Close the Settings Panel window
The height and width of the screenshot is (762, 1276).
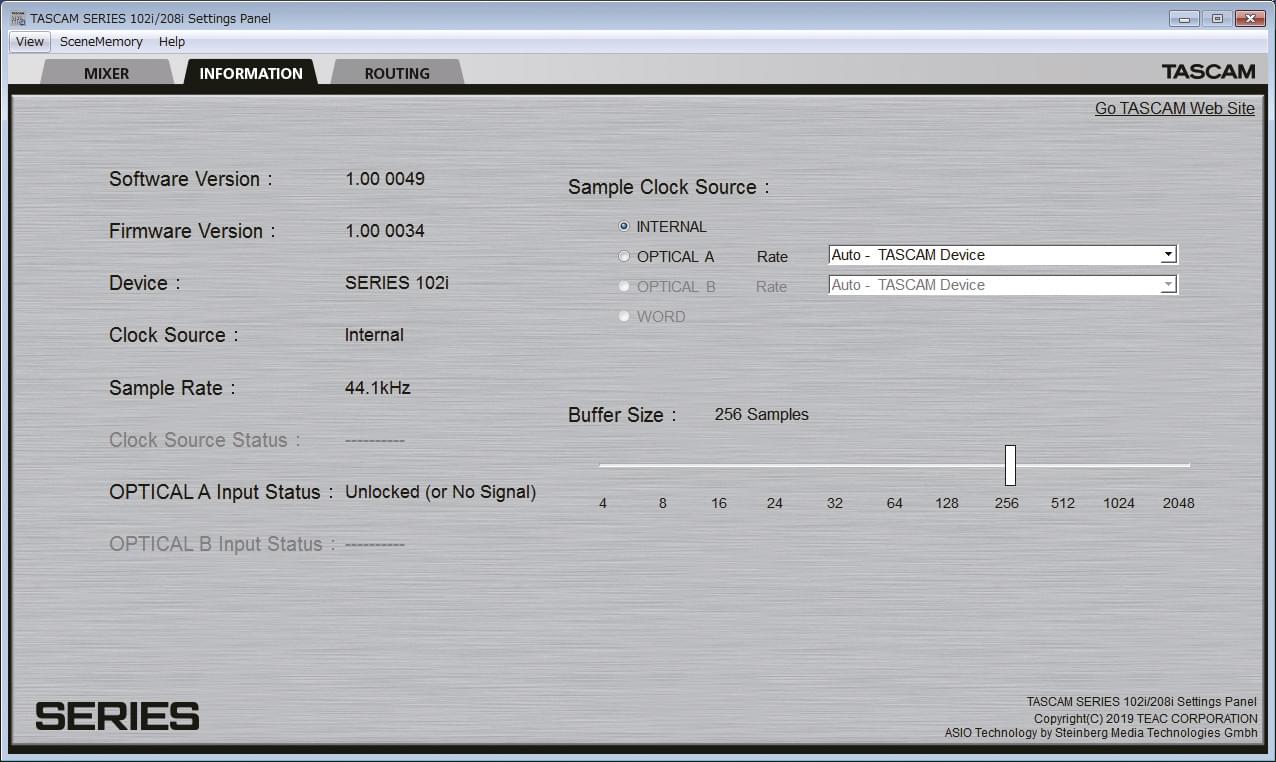(1250, 18)
